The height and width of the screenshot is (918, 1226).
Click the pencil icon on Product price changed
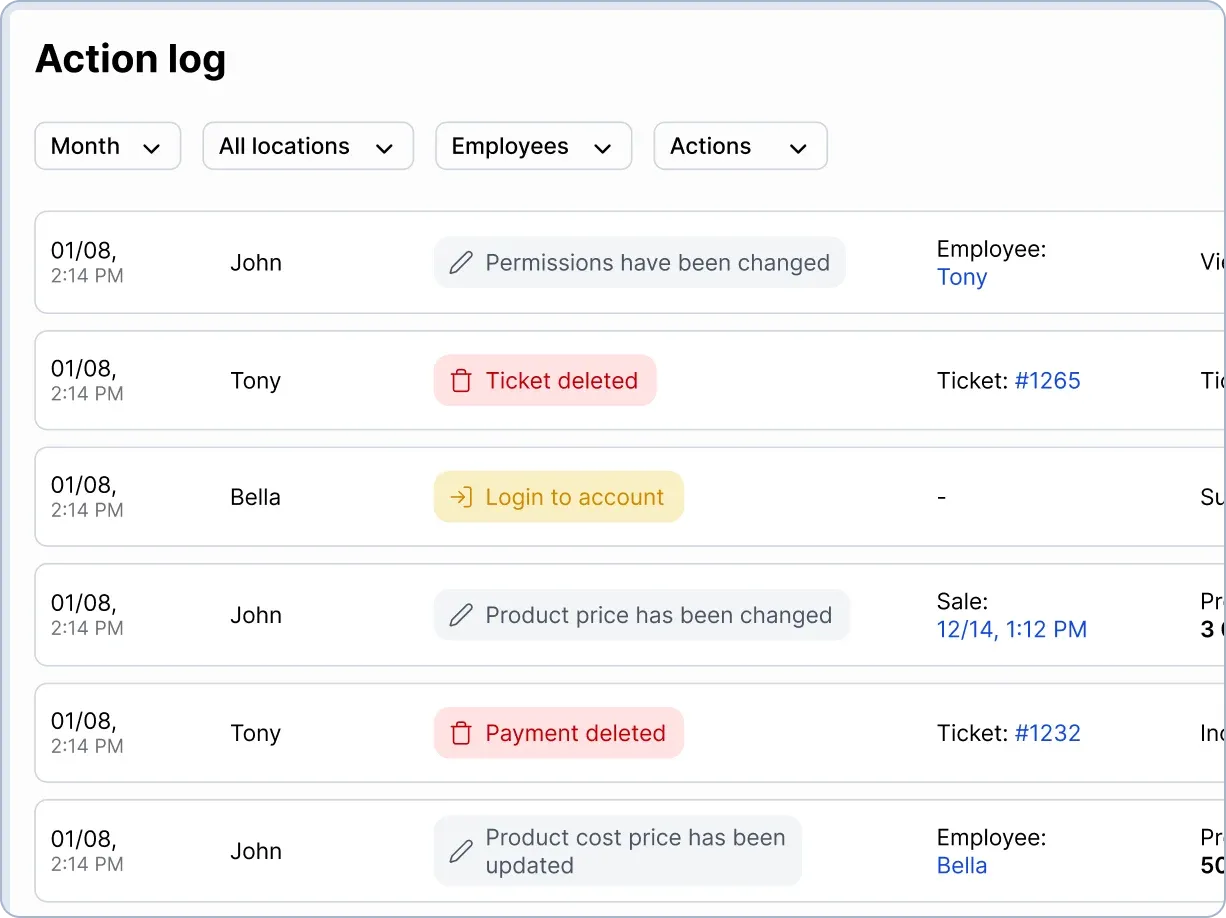tap(460, 615)
